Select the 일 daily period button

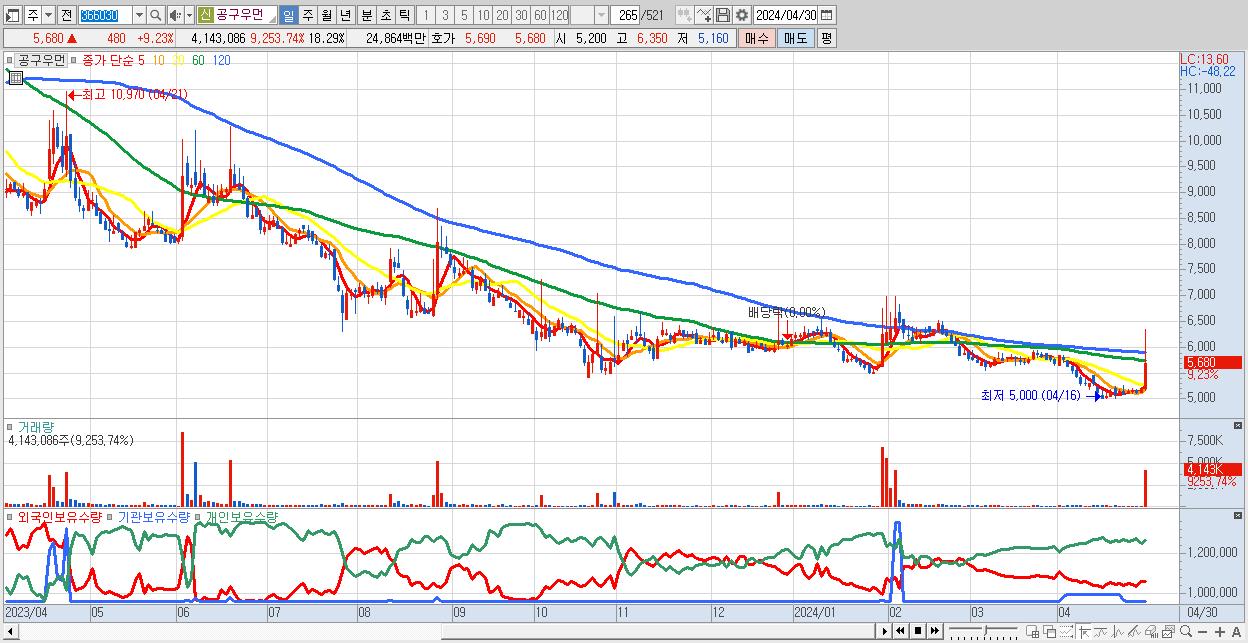pos(288,15)
